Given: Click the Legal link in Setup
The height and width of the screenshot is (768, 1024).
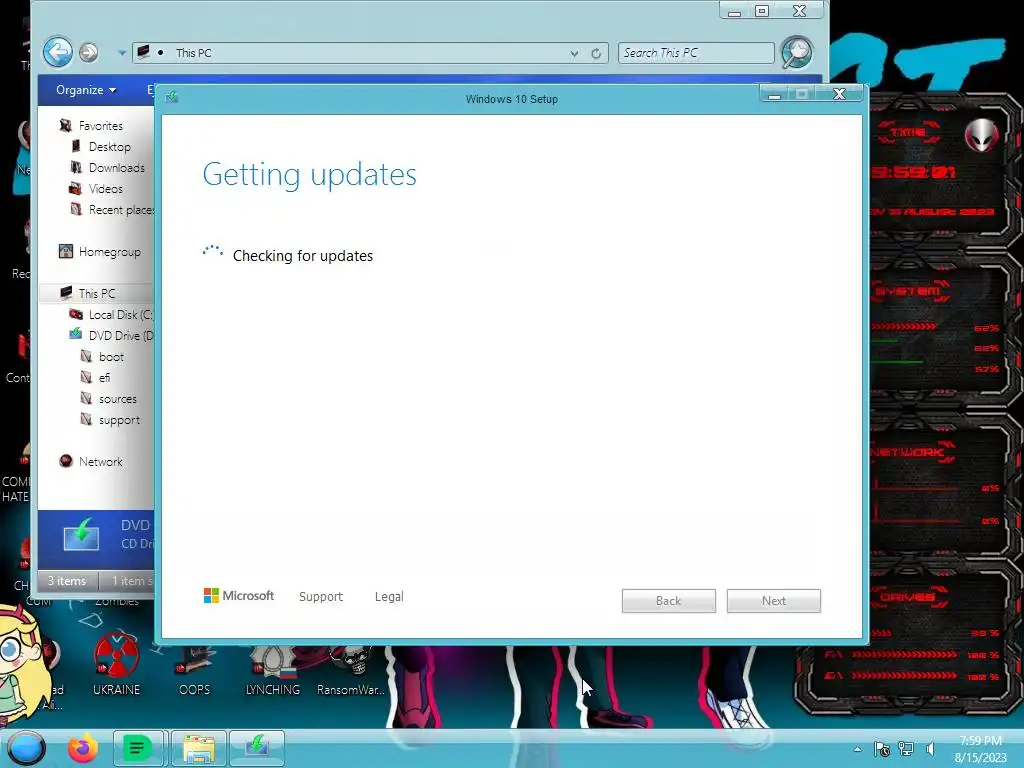Looking at the screenshot, I should (x=389, y=596).
